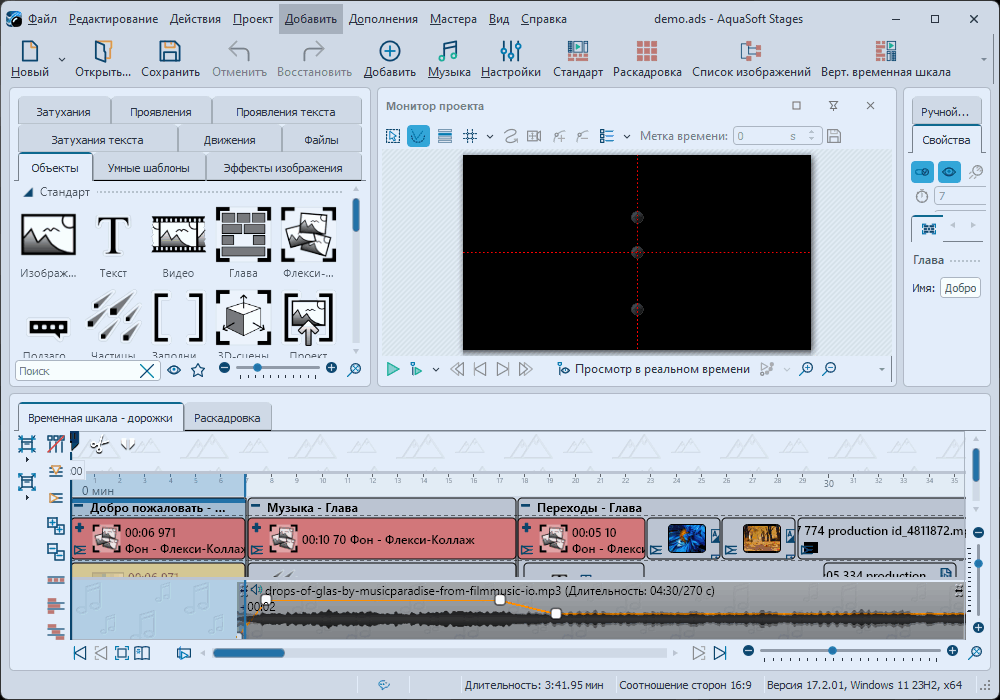Click the Сохранить button
The height and width of the screenshot is (700, 1000).
pyautogui.click(x=170, y=58)
